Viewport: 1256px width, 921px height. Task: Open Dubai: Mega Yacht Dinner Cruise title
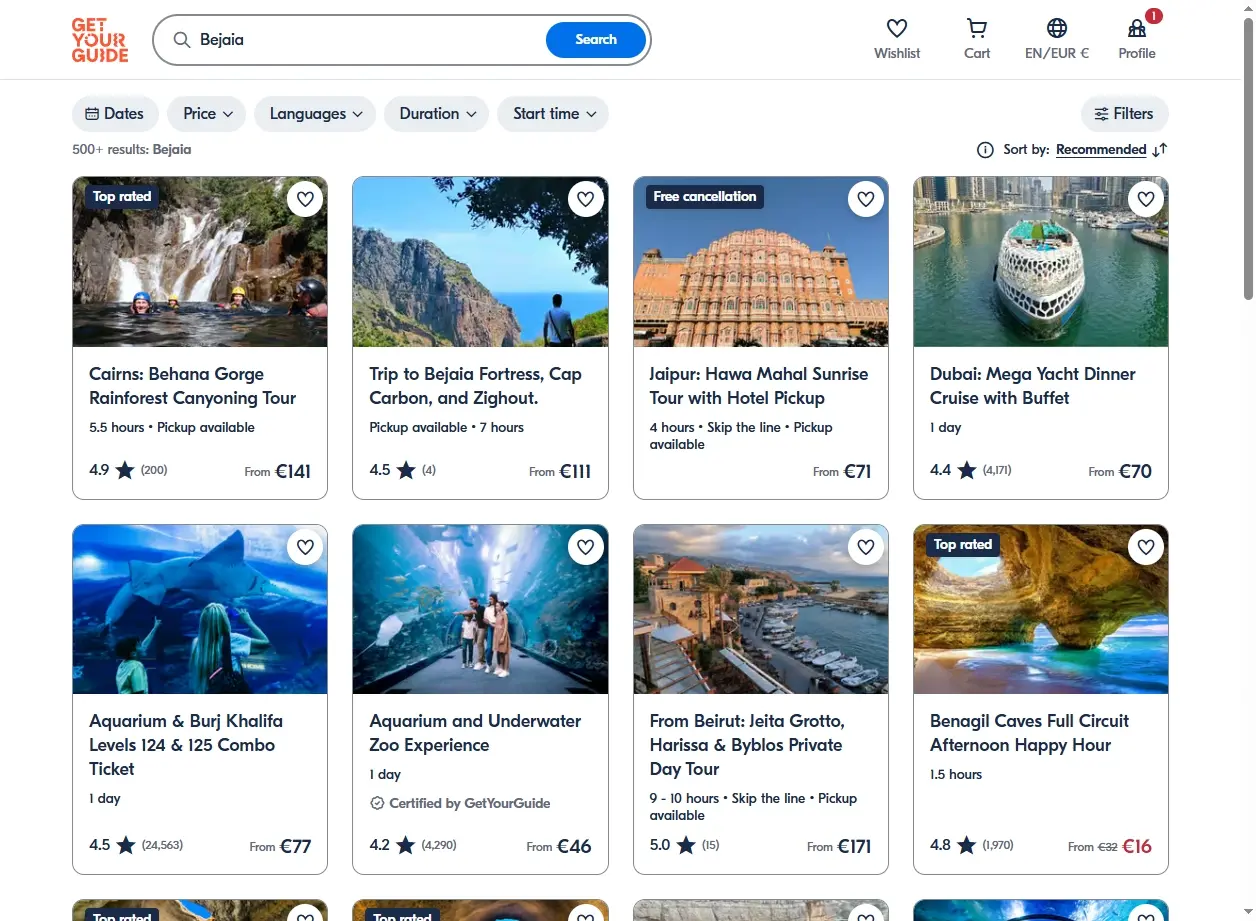tap(1033, 386)
